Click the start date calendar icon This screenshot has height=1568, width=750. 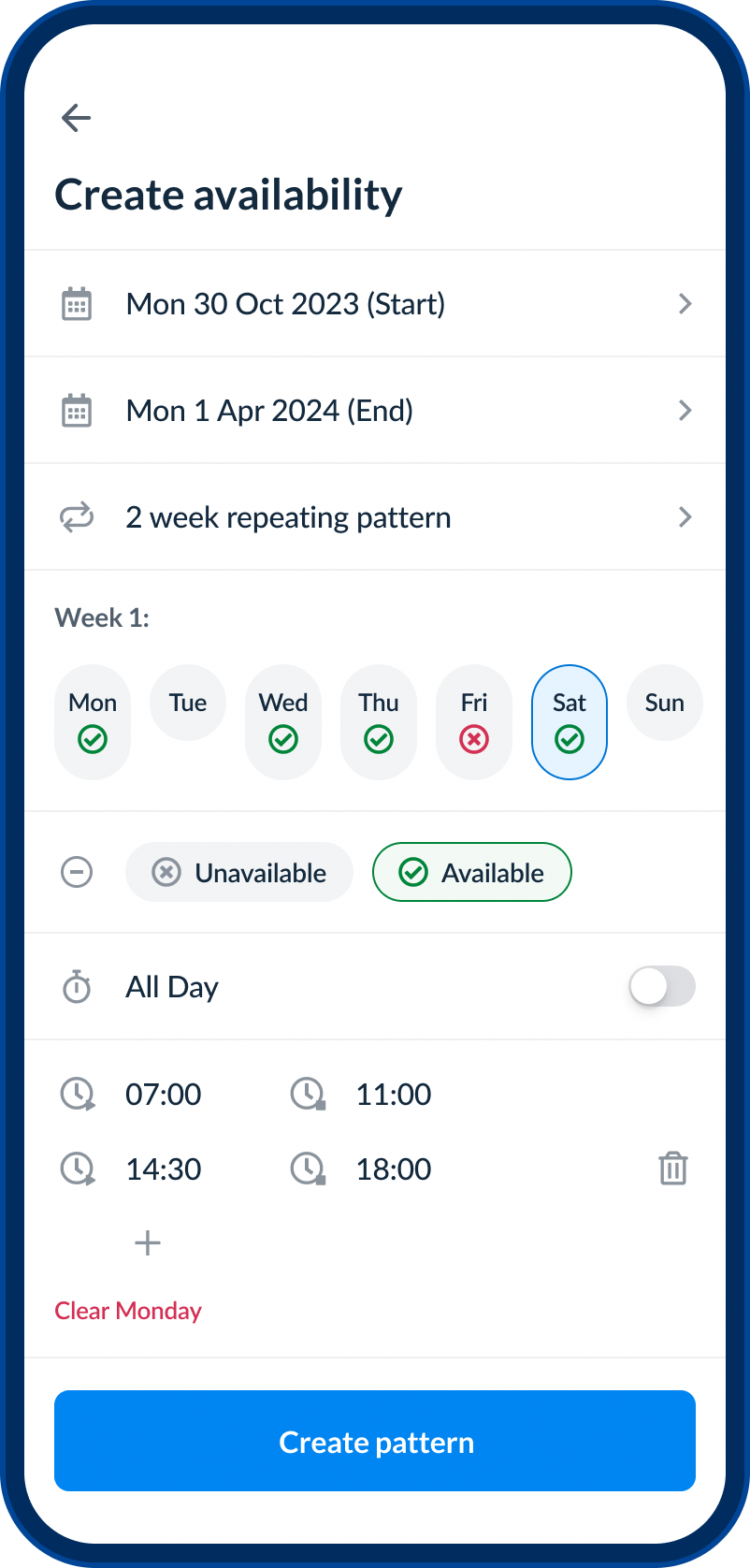(77, 304)
